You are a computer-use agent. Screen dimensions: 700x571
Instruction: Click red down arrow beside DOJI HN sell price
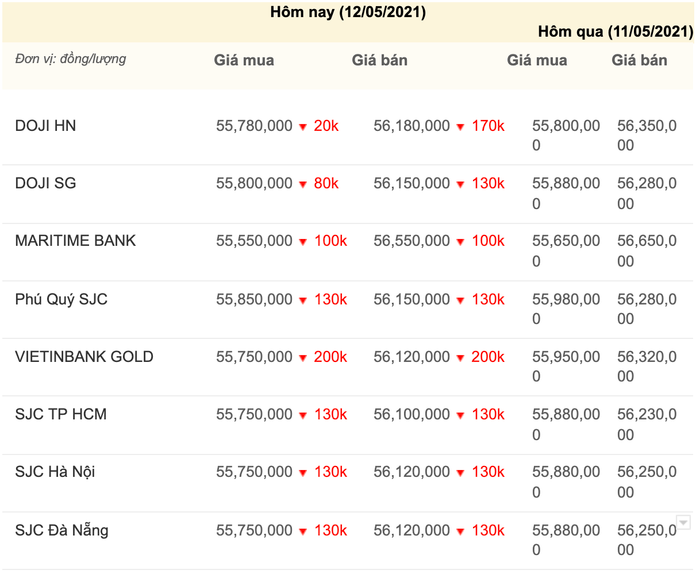(460, 127)
